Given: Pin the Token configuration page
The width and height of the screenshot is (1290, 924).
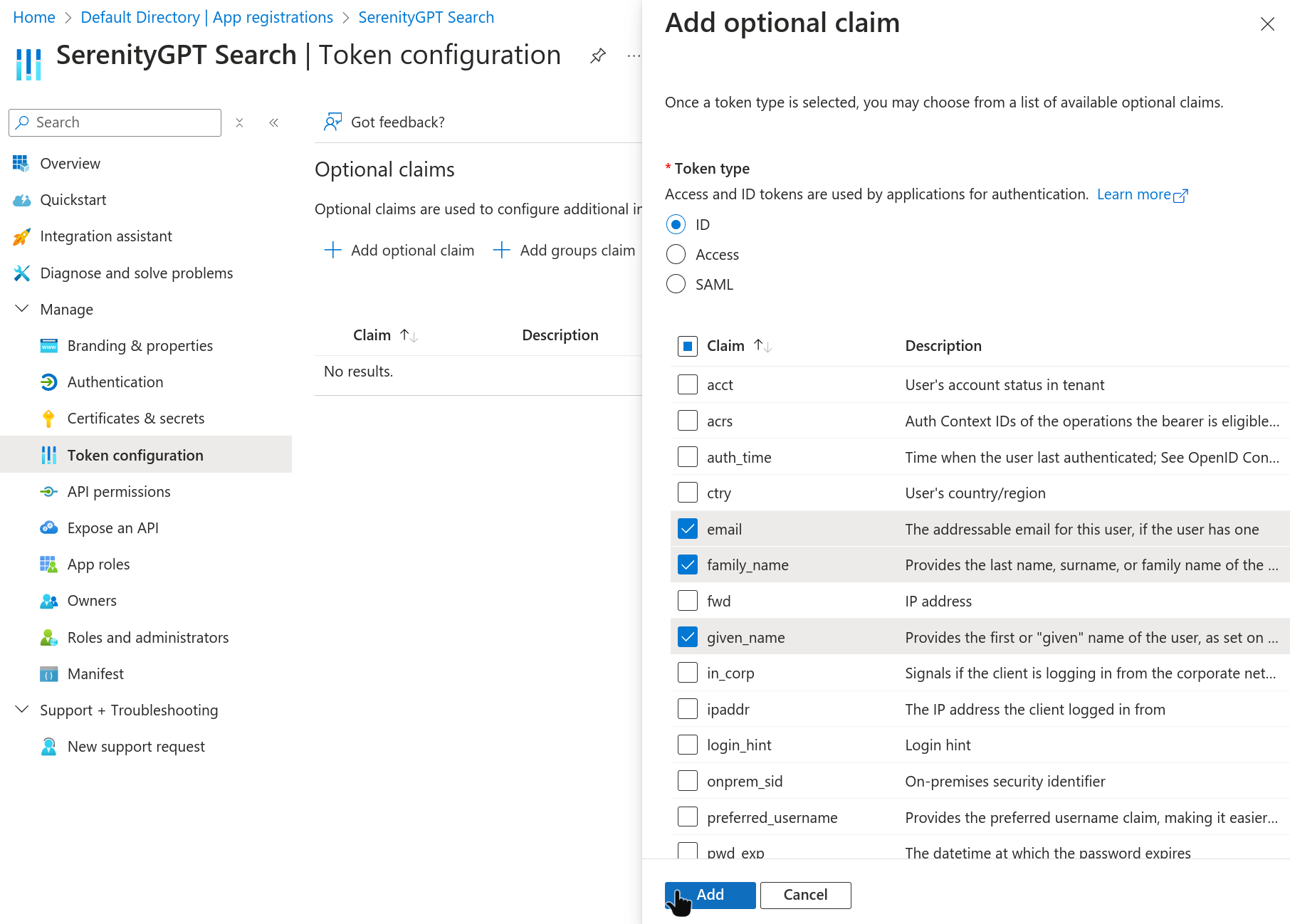Looking at the screenshot, I should coord(597,56).
